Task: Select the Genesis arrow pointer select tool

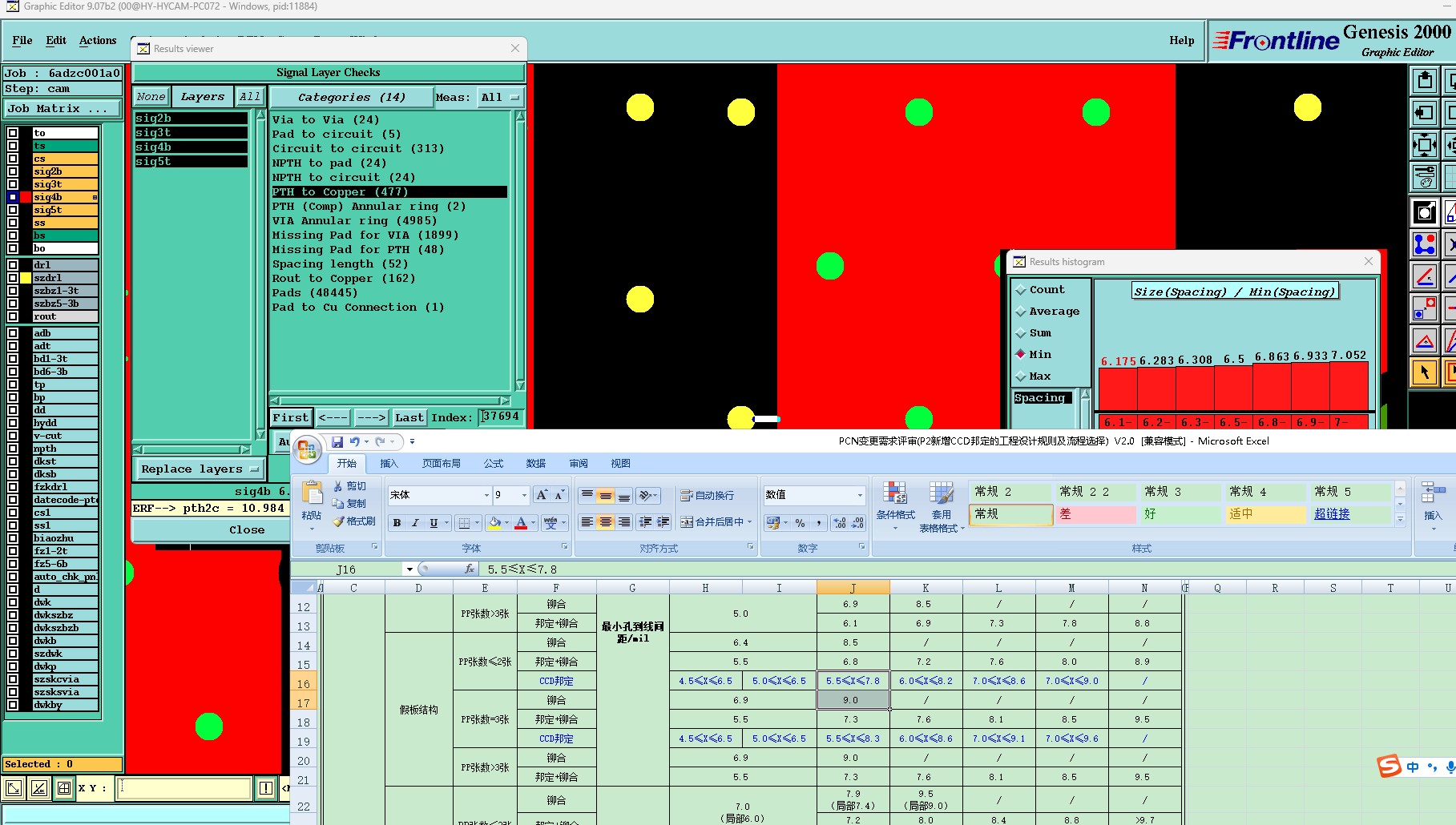Action: [x=1425, y=372]
